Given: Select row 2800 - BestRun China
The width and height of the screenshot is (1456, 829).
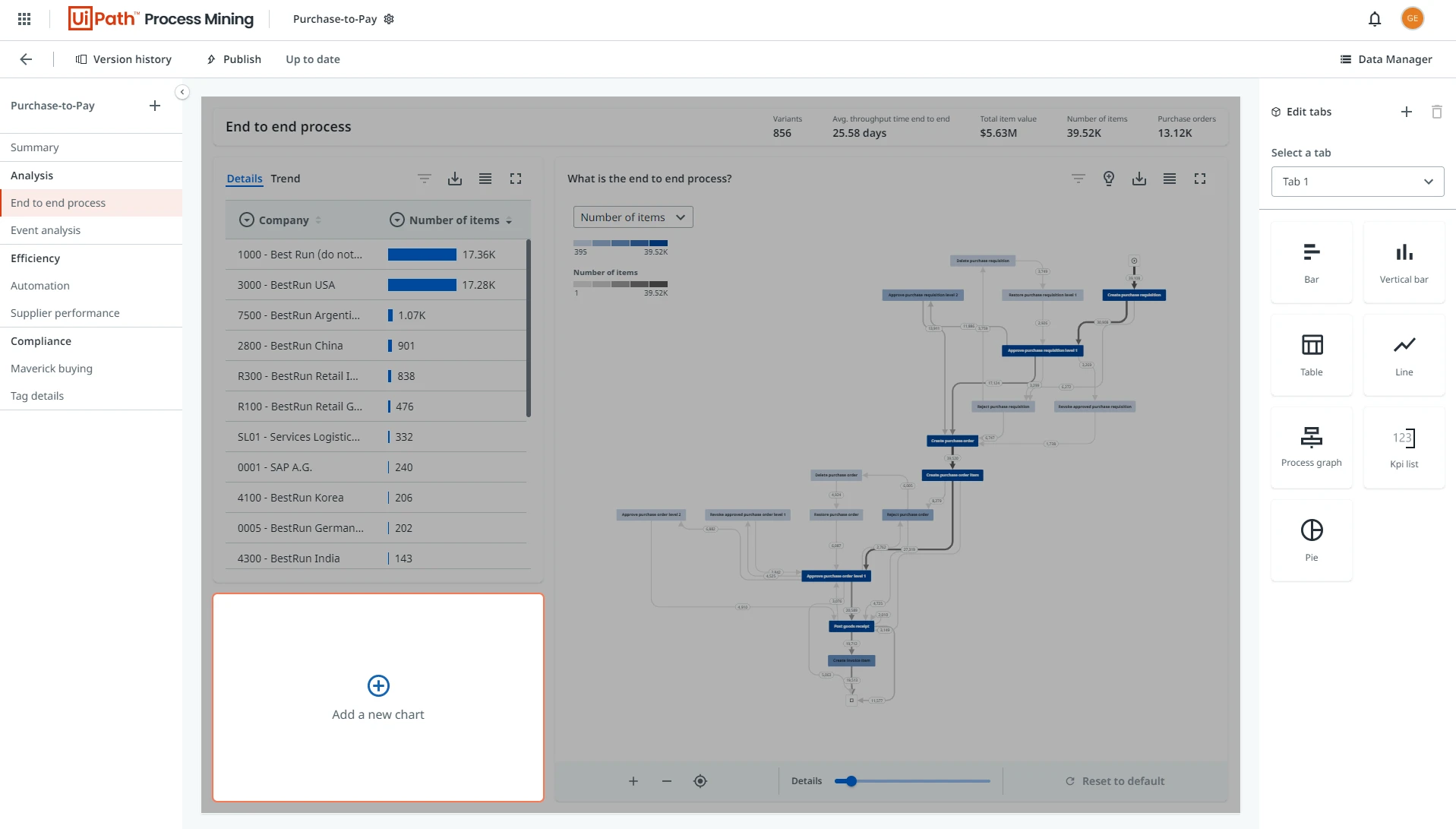Looking at the screenshot, I should point(376,346).
